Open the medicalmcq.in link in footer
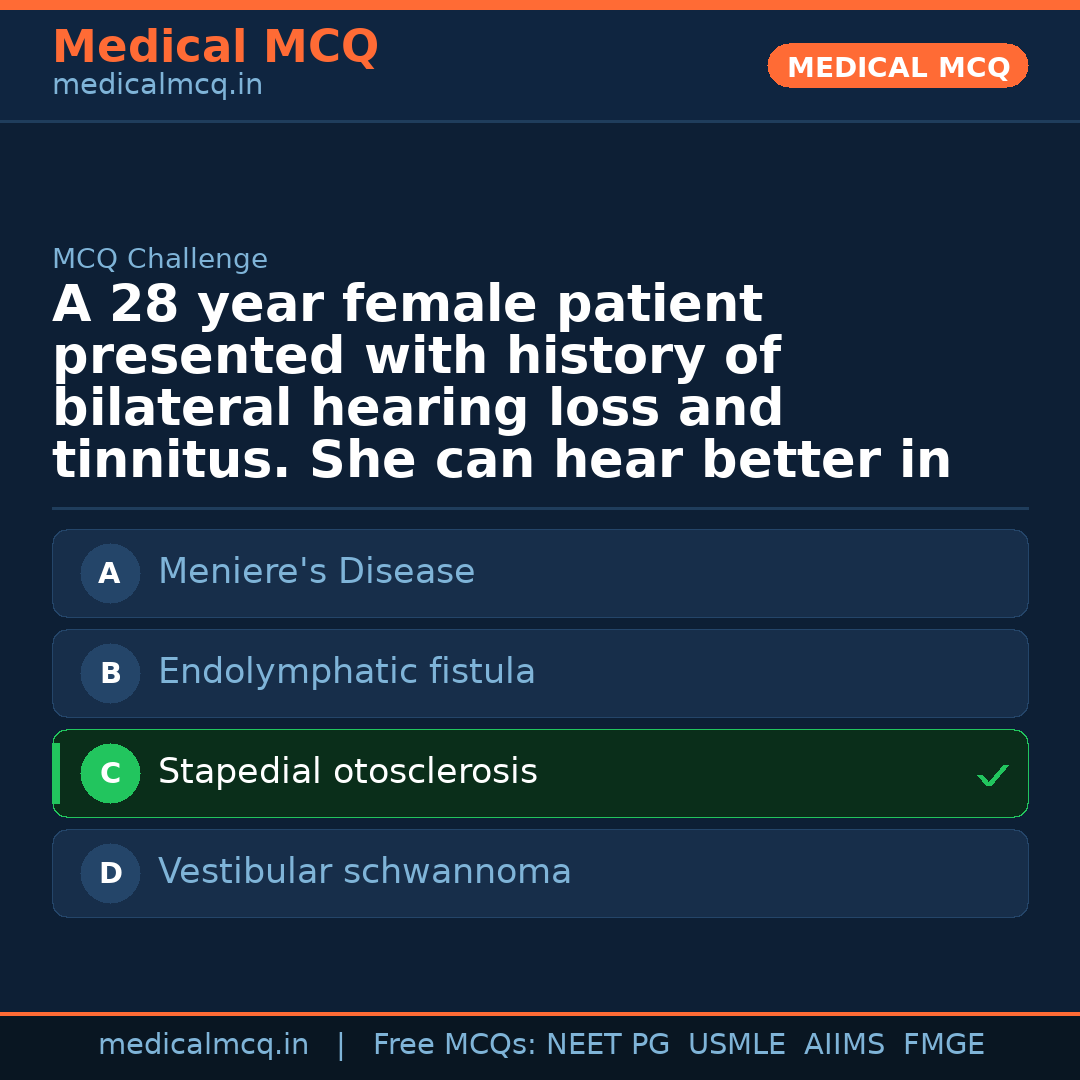This screenshot has height=1080, width=1080. coord(203,1045)
